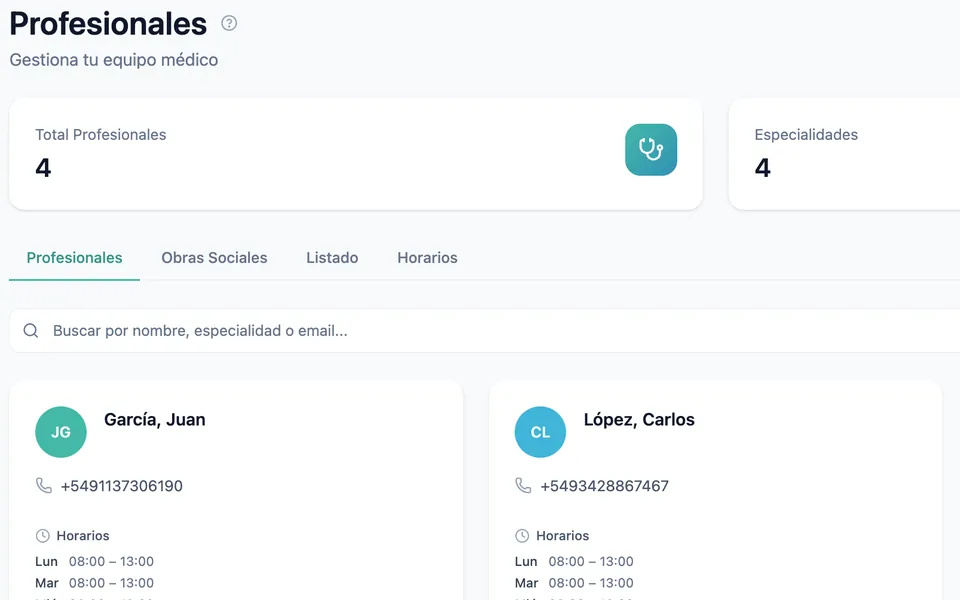Screen dimensions: 960x600
Task: Click the phone icon next to +5493428867467
Action: [x=523, y=486]
